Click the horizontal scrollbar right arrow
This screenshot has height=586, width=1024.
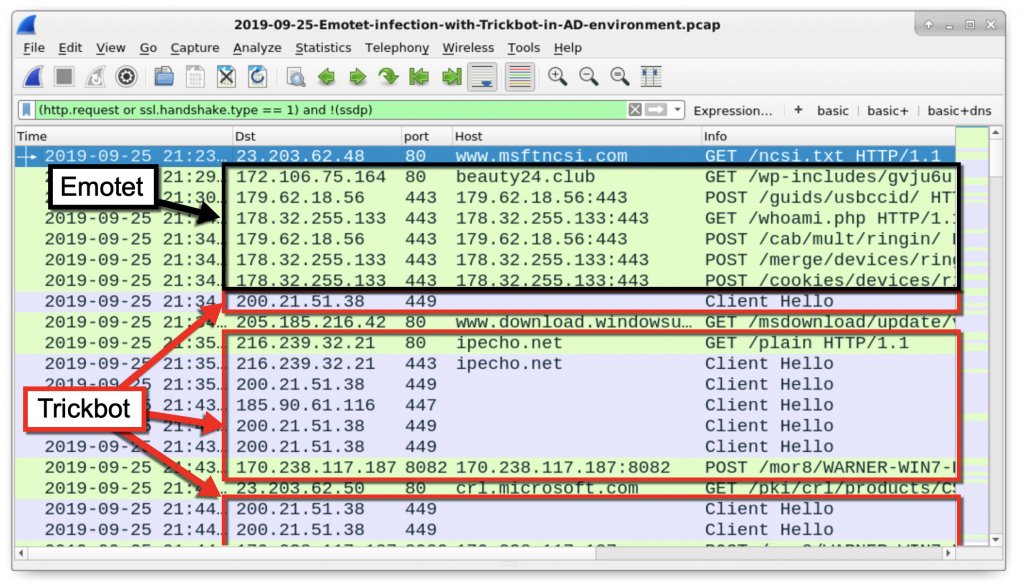pos(948,553)
